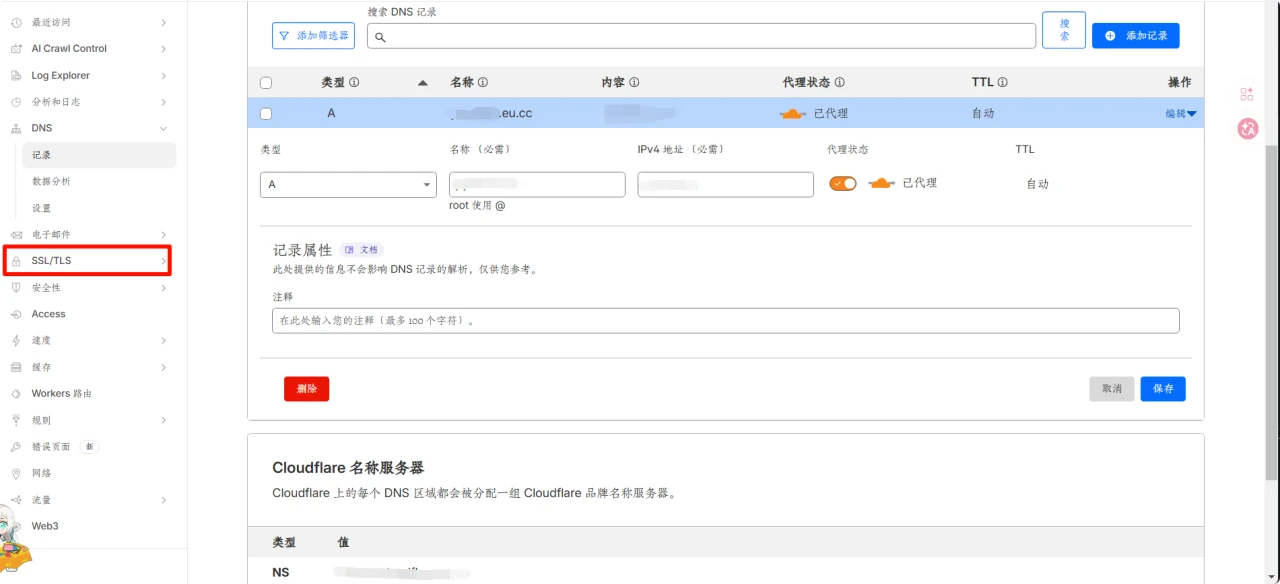
Task: Click the 注释 comment input field
Action: [x=726, y=321]
